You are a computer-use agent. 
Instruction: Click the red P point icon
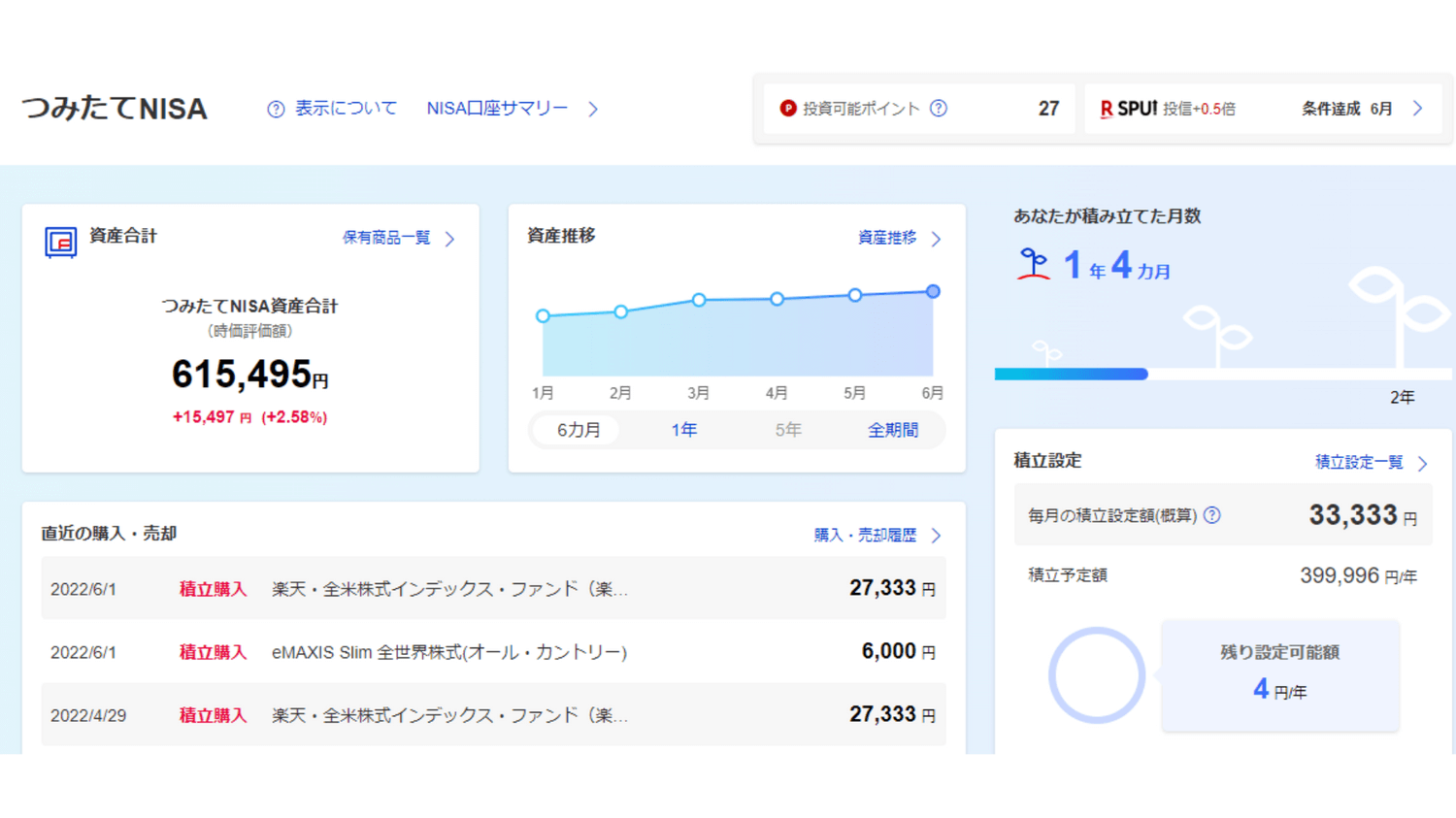[x=788, y=109]
